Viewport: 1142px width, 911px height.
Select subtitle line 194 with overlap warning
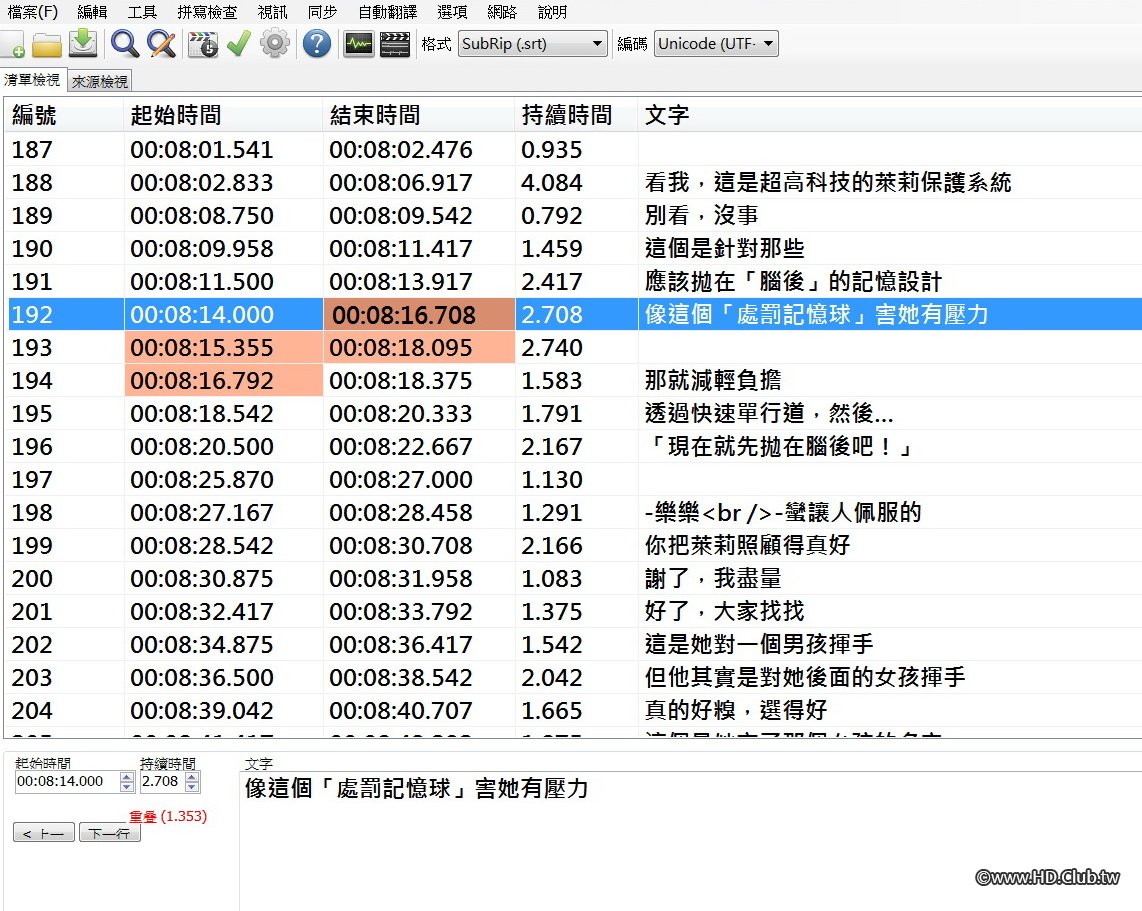(400, 379)
